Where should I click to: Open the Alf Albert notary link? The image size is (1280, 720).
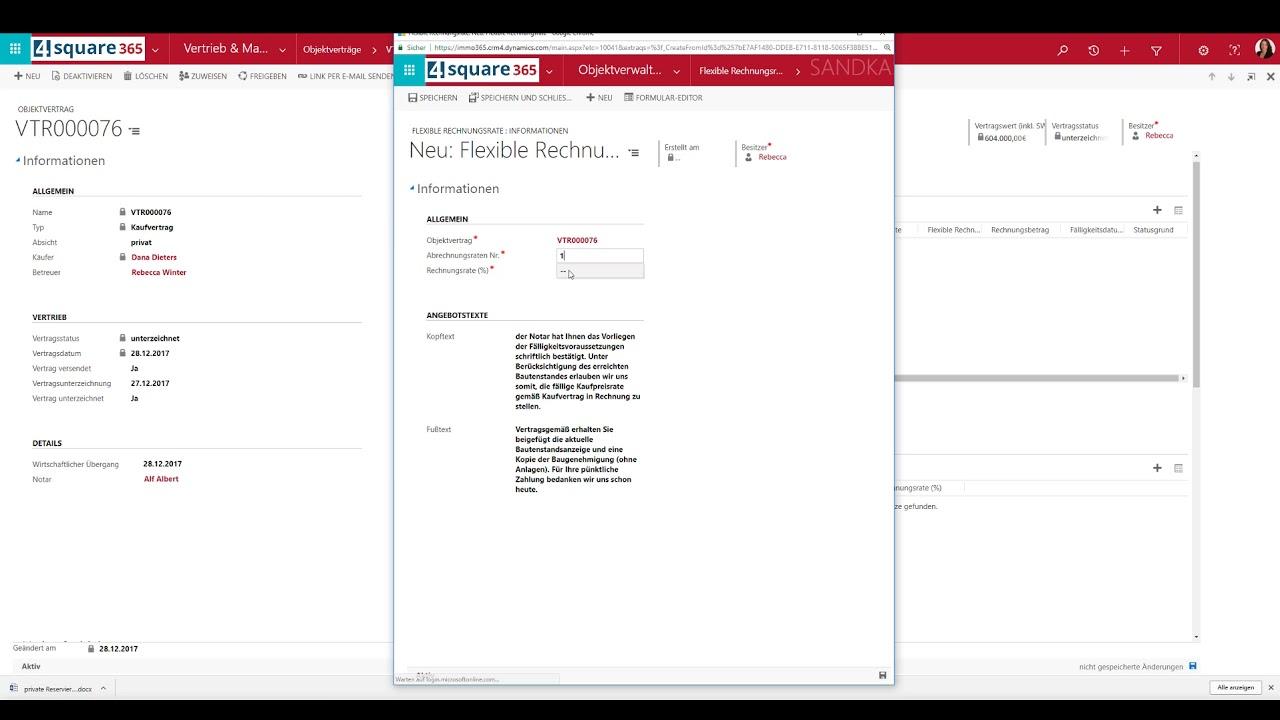coord(161,479)
